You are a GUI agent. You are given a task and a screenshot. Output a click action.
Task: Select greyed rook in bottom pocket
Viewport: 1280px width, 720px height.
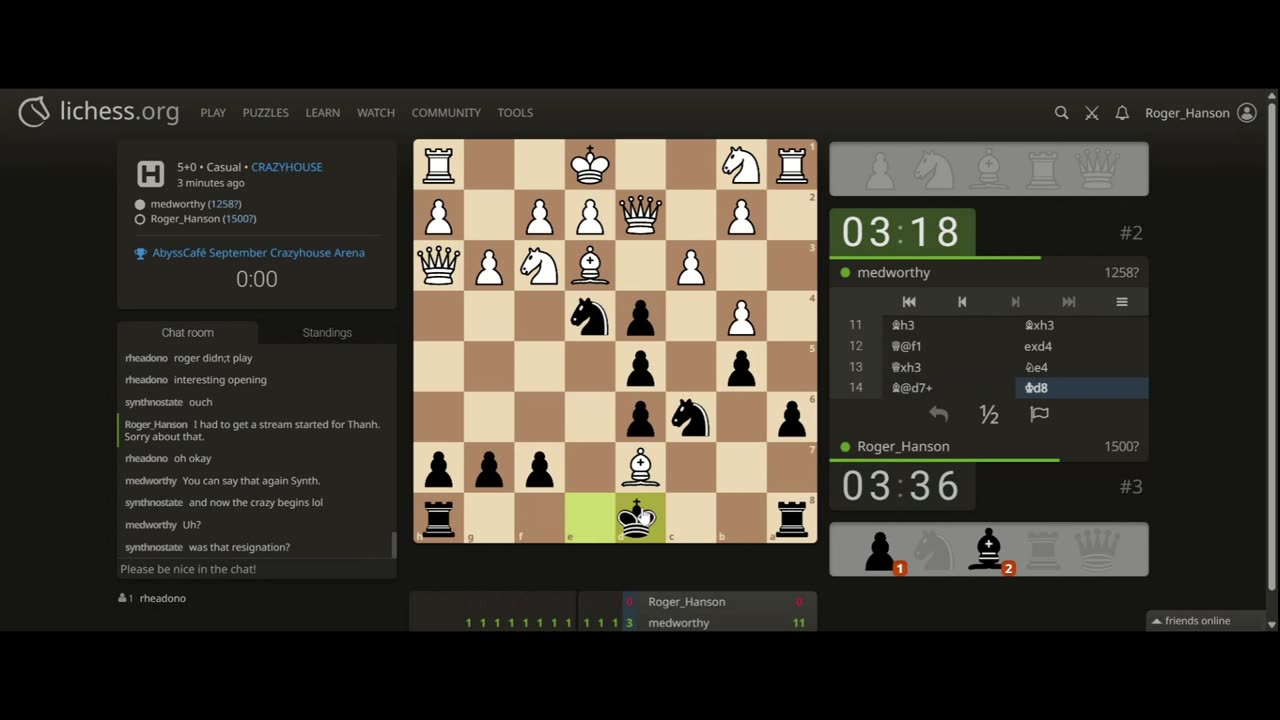pos(1043,550)
